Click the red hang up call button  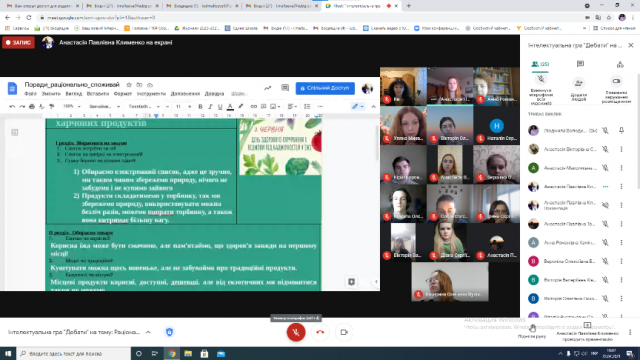320,332
